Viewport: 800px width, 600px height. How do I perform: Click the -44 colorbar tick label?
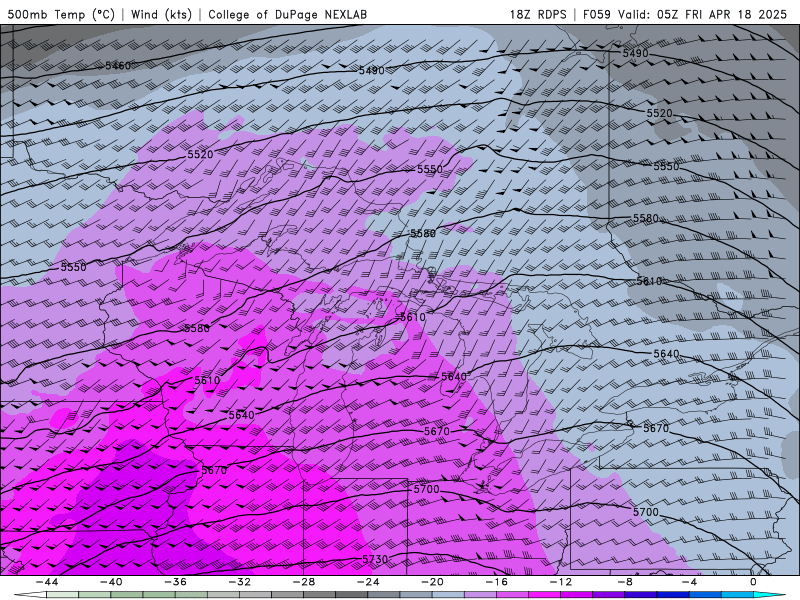pyautogui.click(x=46, y=582)
